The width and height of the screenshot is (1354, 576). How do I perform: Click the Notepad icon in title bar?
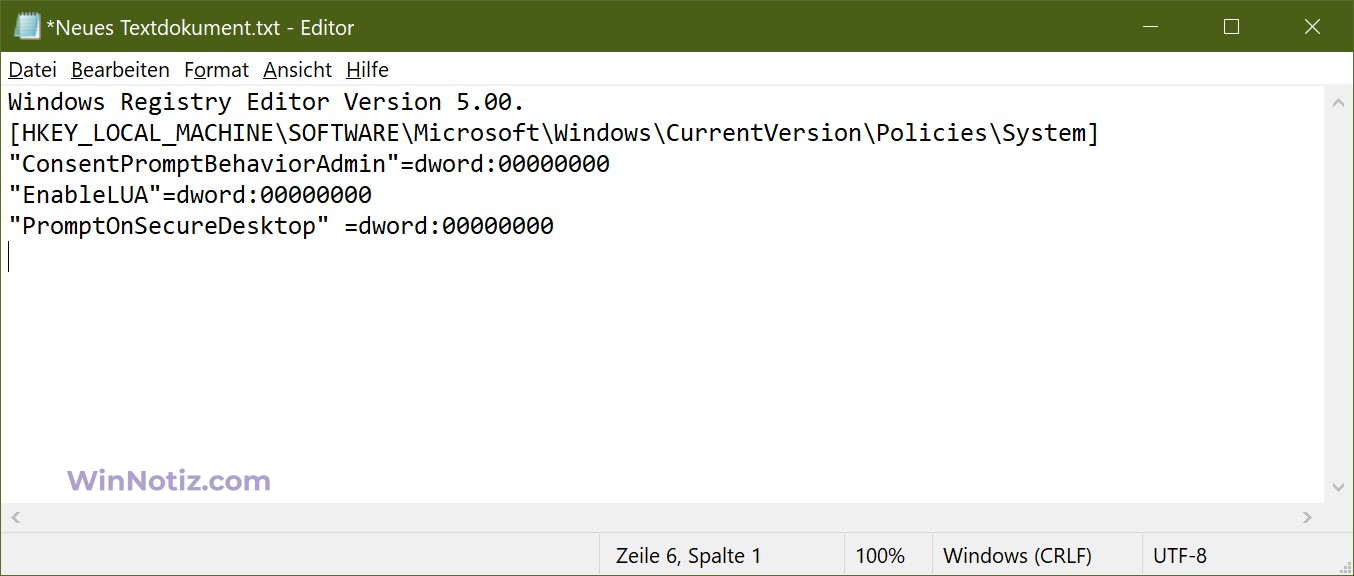tap(26, 27)
